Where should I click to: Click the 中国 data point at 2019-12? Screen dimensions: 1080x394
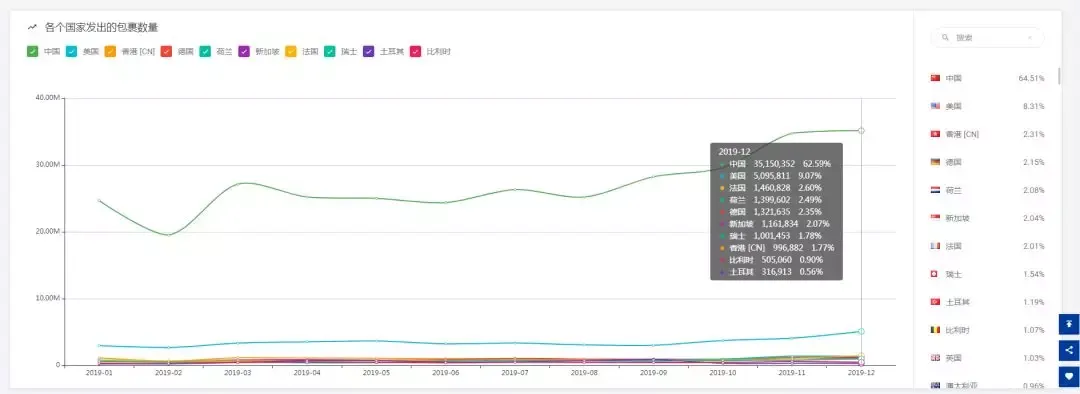pos(861,130)
